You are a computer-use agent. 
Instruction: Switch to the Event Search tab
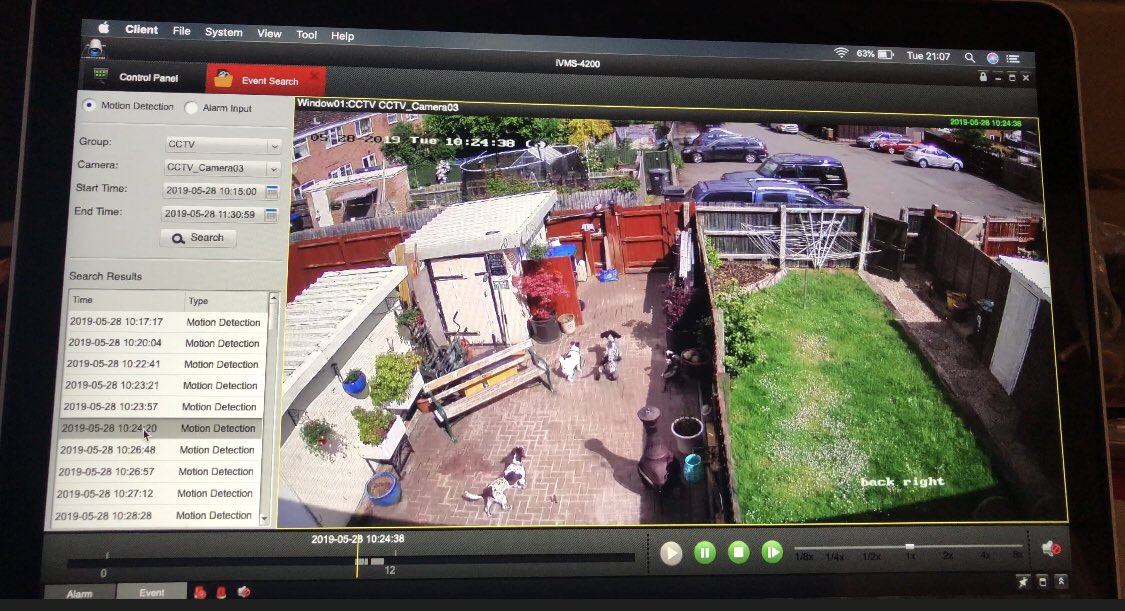click(x=265, y=80)
